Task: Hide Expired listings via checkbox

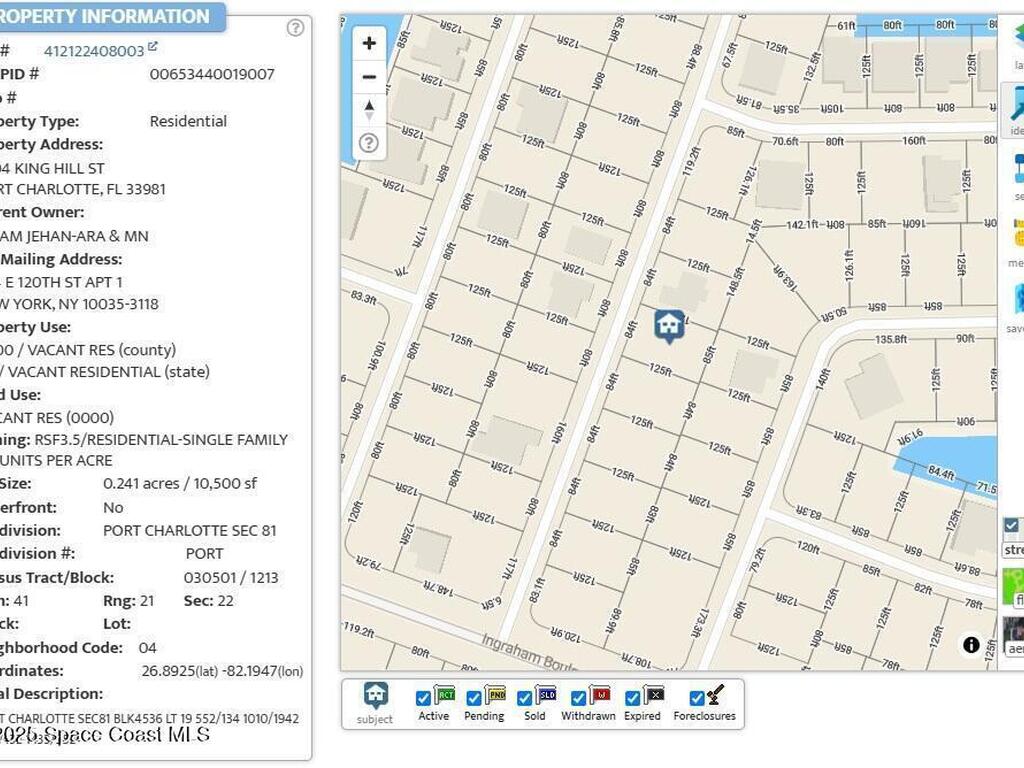Action: 632,698
